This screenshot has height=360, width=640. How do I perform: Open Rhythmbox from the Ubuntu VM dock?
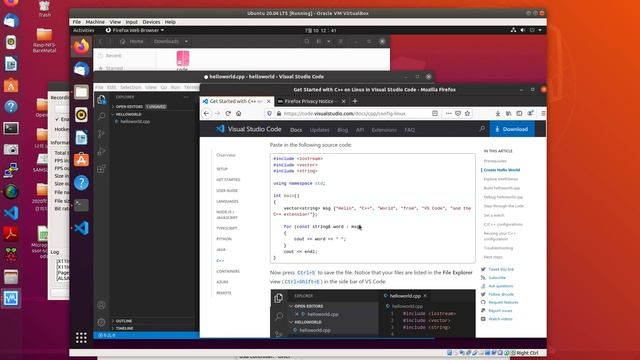[81, 115]
